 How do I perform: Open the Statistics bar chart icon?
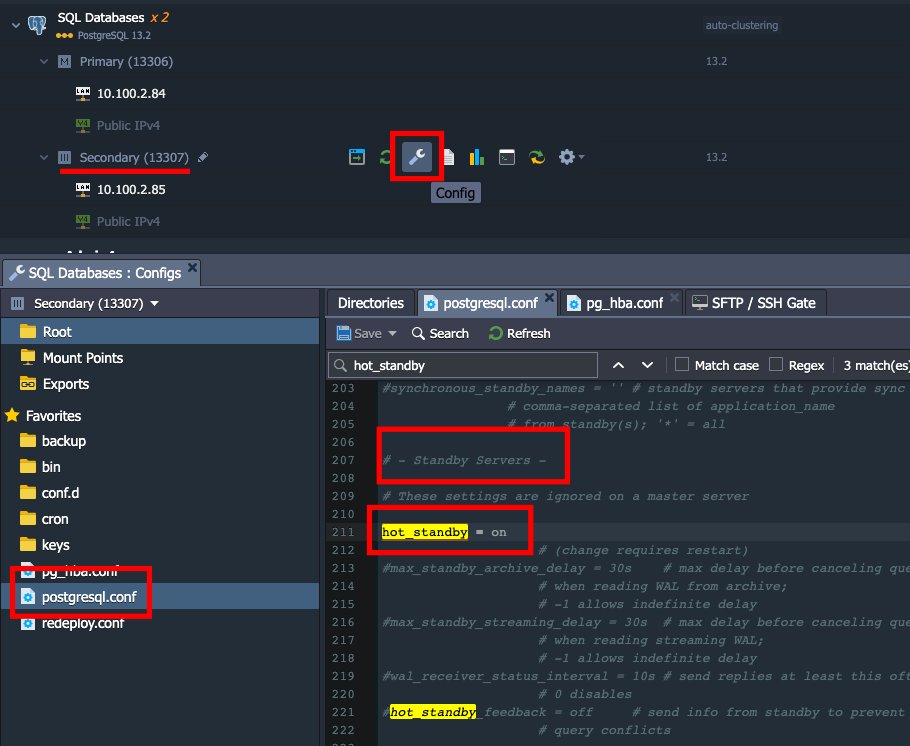point(476,157)
